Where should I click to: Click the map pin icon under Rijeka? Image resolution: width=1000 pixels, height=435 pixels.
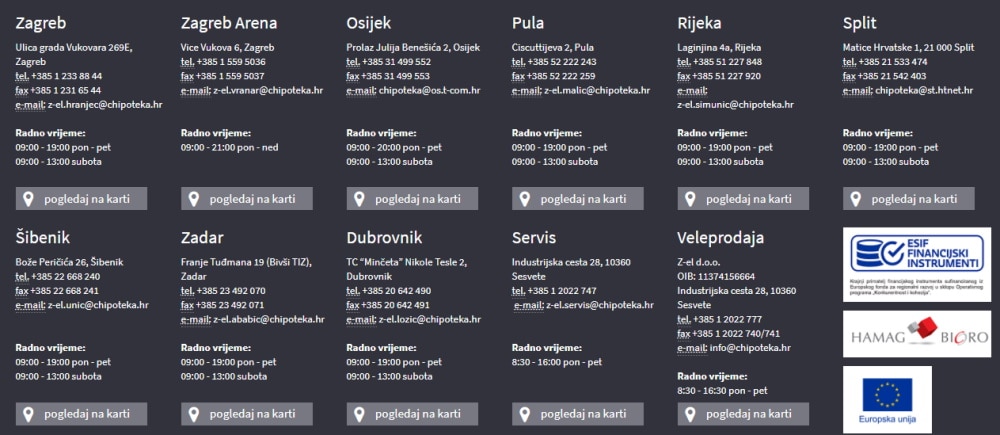click(x=691, y=199)
